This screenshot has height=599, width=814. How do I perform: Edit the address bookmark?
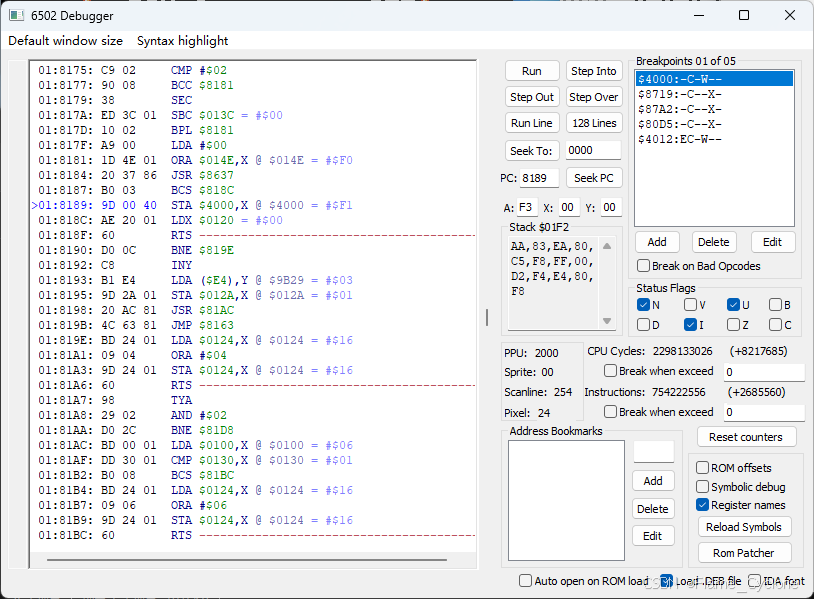(x=653, y=536)
